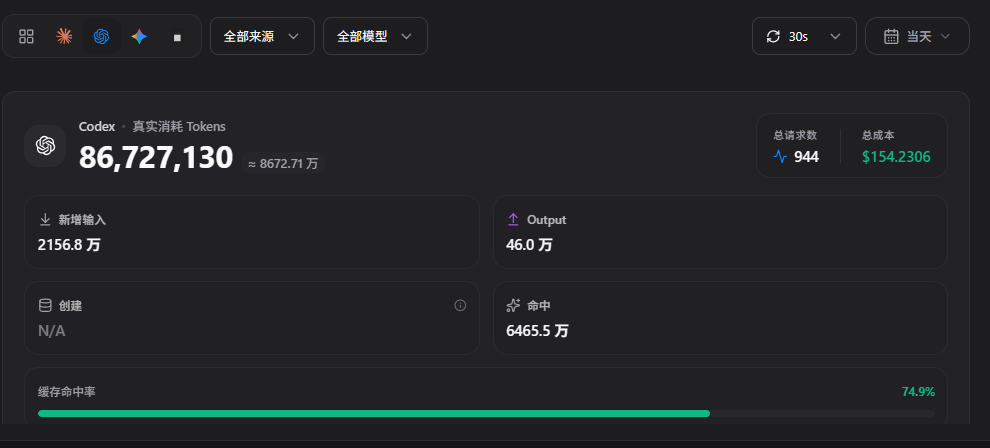
Task: Click the info icon in 创建 card
Action: click(x=460, y=305)
